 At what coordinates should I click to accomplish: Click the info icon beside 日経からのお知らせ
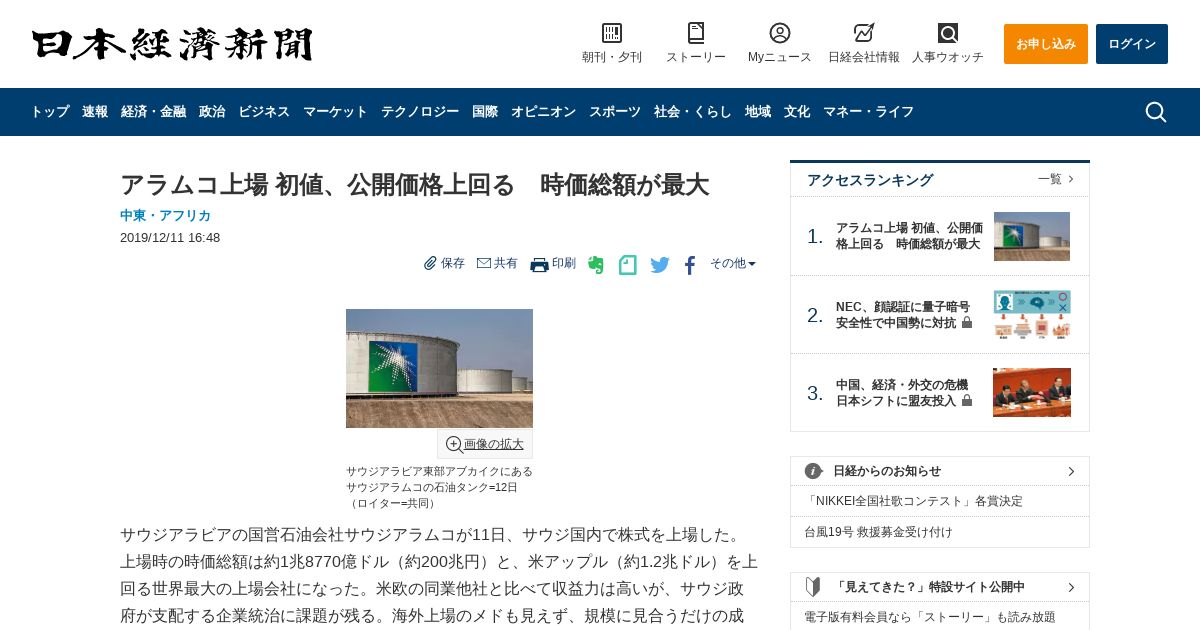pos(814,471)
